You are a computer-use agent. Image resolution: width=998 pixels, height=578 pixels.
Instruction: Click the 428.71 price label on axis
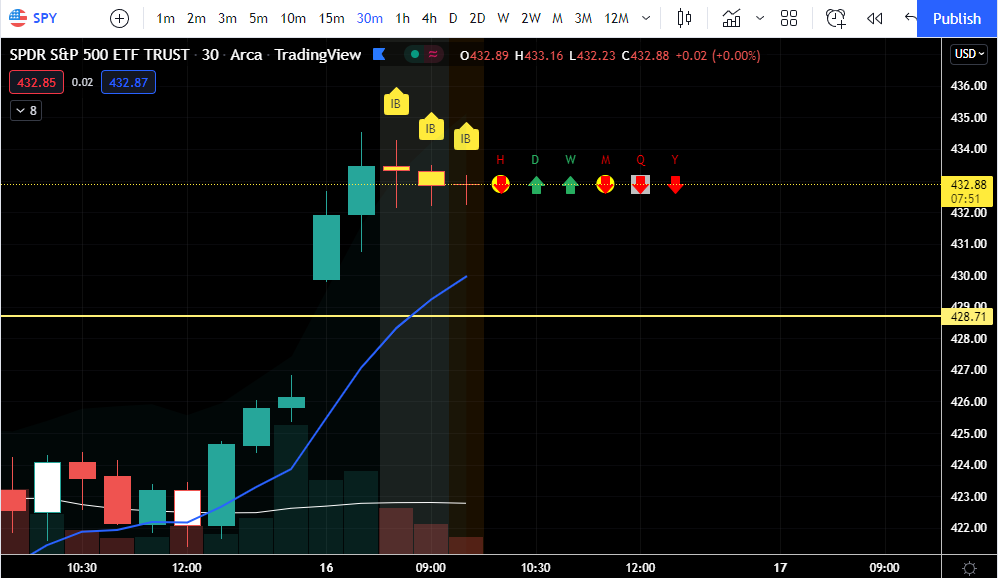coord(968,316)
